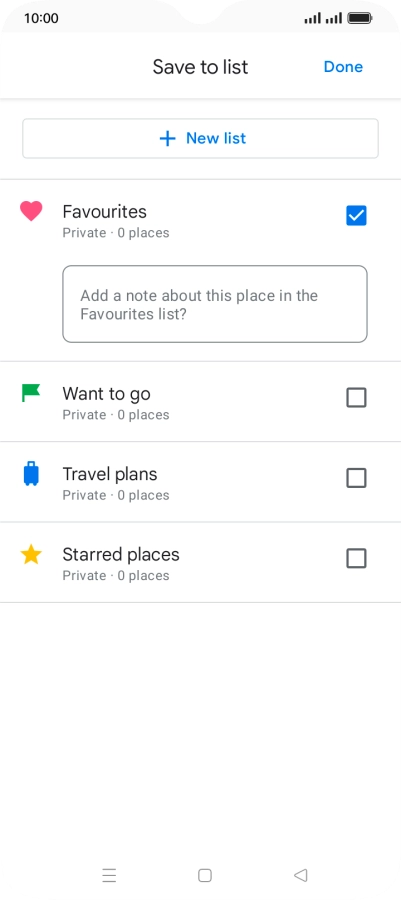Tap the Android home square icon
The image size is (401, 900).
[x=205, y=875]
